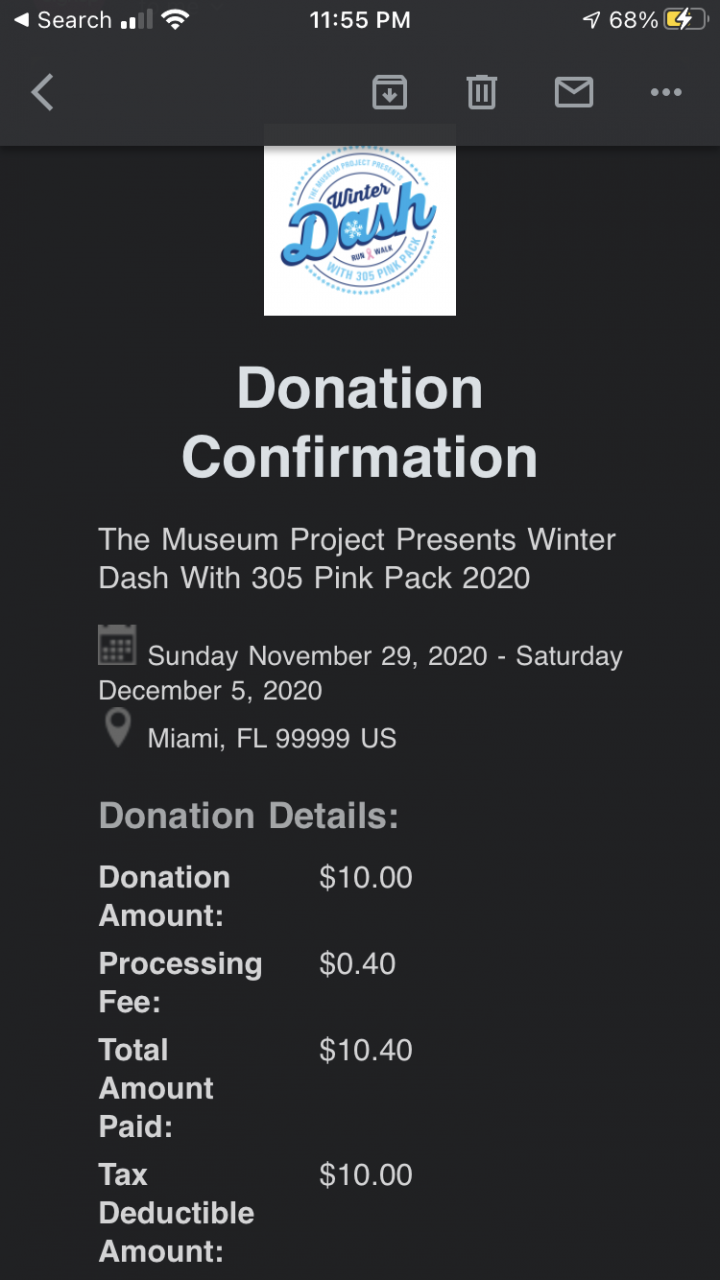This screenshot has height=1280, width=720.
Task: Tap the Tax Deductible Amount label
Action: [x=176, y=1213]
